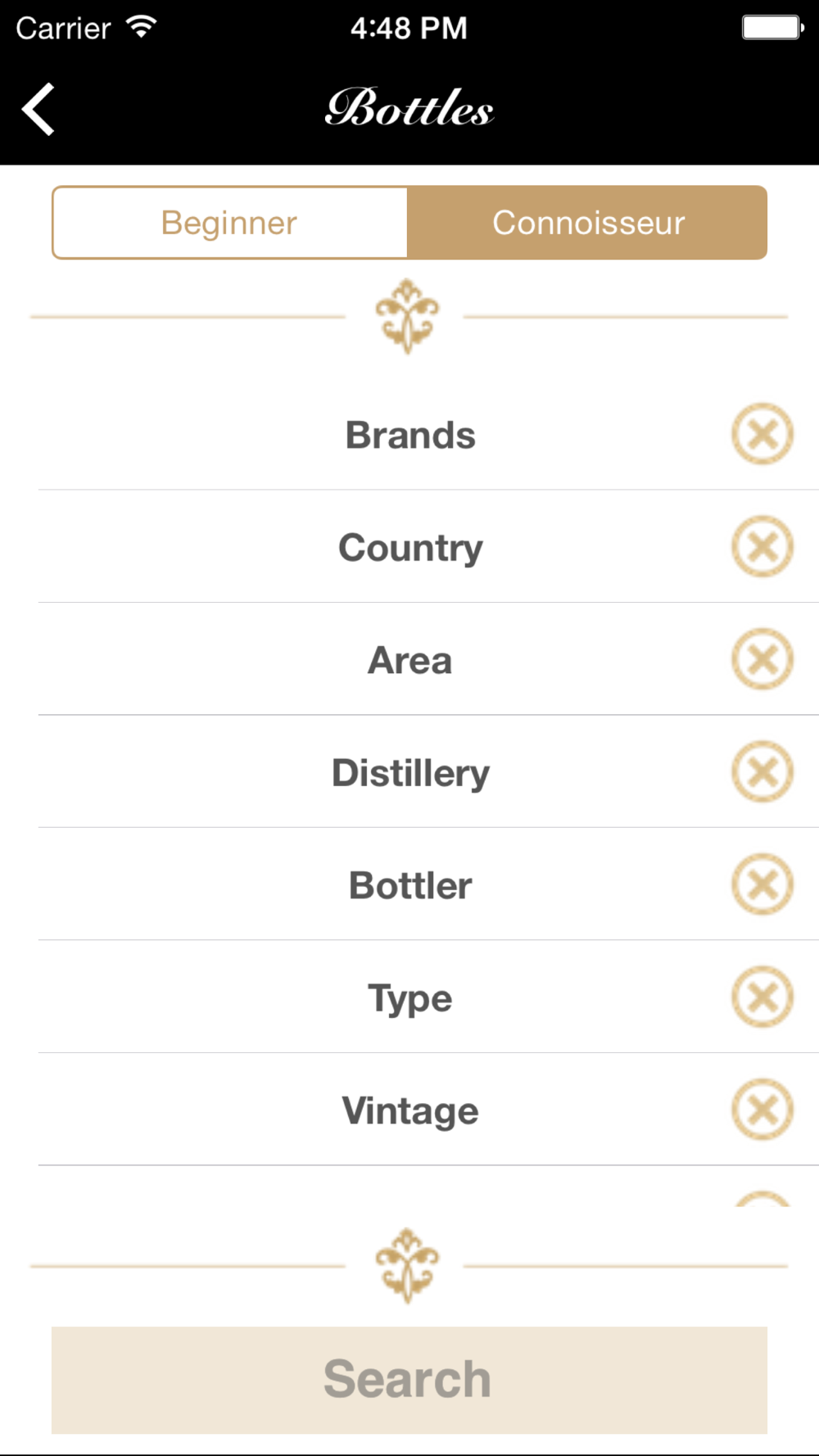Tap the Search button
The width and height of the screenshot is (819, 1456).
click(409, 1380)
